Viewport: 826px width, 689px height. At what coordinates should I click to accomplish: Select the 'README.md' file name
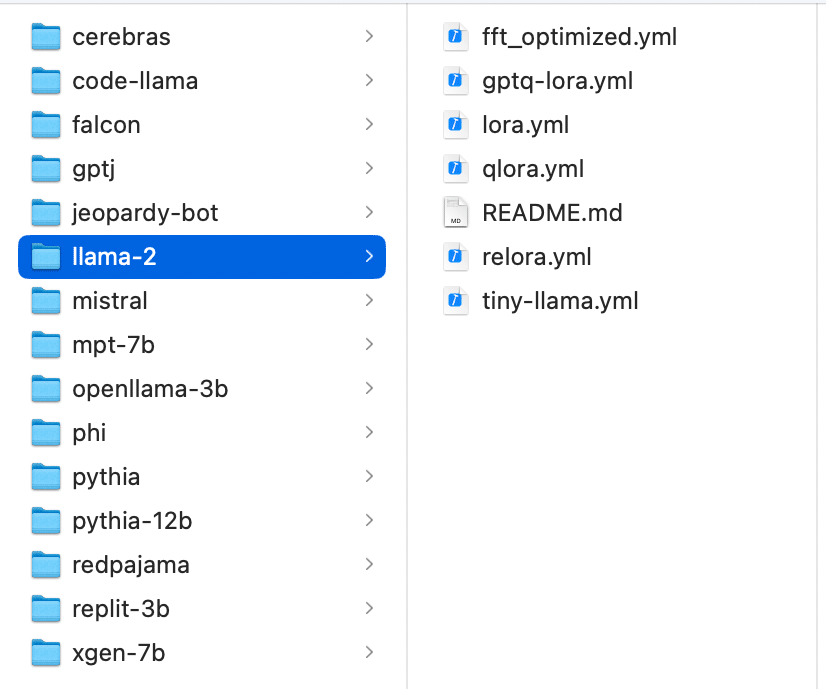[x=552, y=213]
